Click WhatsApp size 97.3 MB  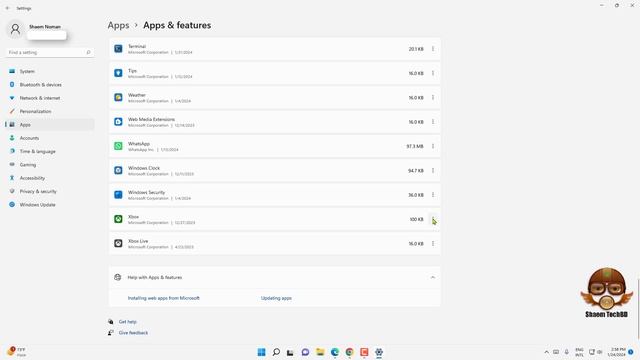pos(415,146)
